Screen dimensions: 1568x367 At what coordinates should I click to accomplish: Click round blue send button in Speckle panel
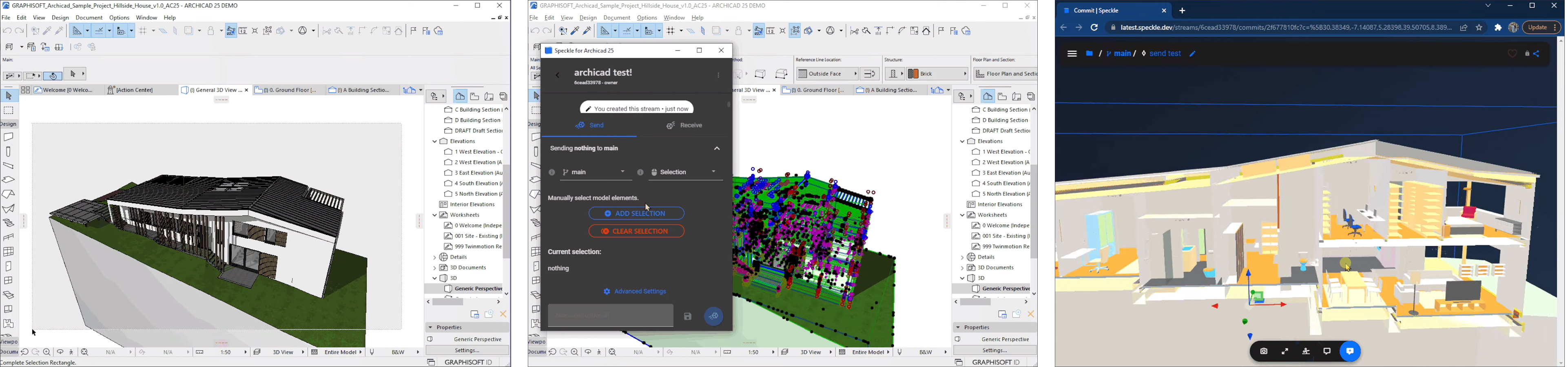point(714,316)
